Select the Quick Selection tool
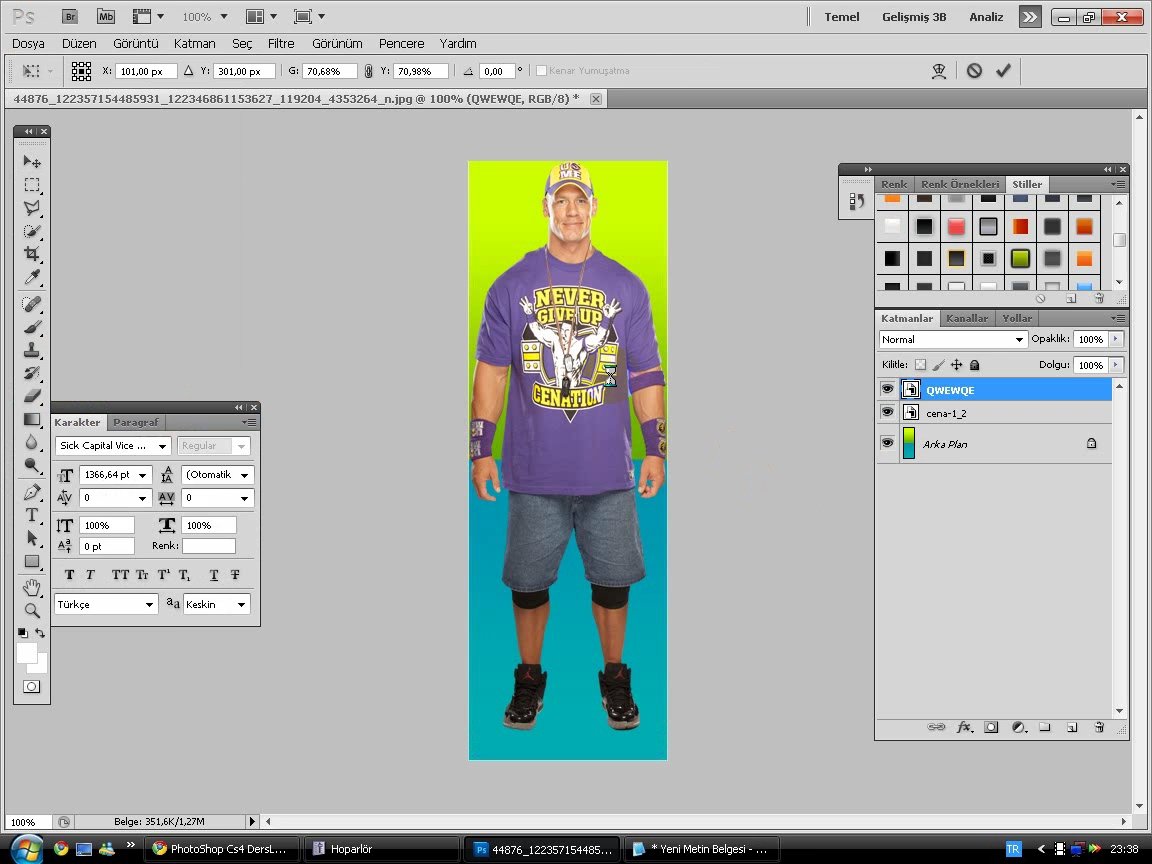 32,231
